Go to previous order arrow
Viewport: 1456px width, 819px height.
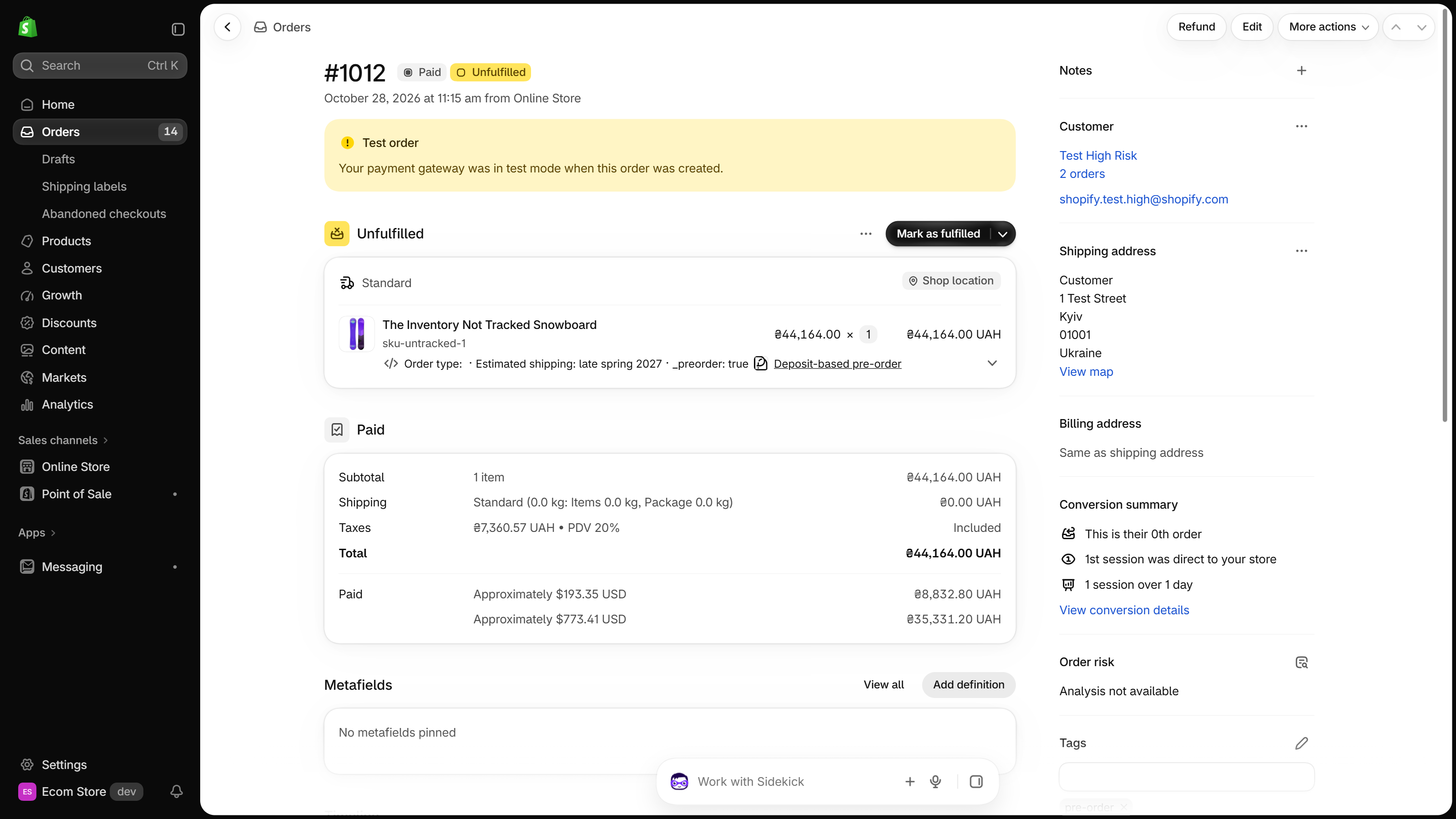tap(1396, 27)
